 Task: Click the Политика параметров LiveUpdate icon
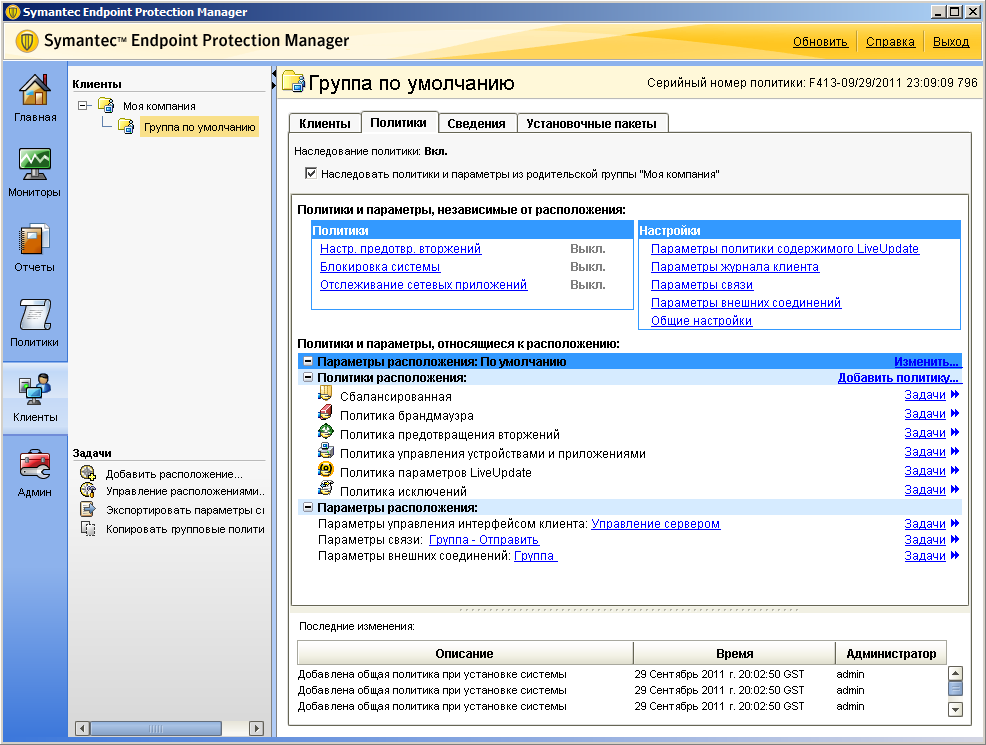[325, 471]
